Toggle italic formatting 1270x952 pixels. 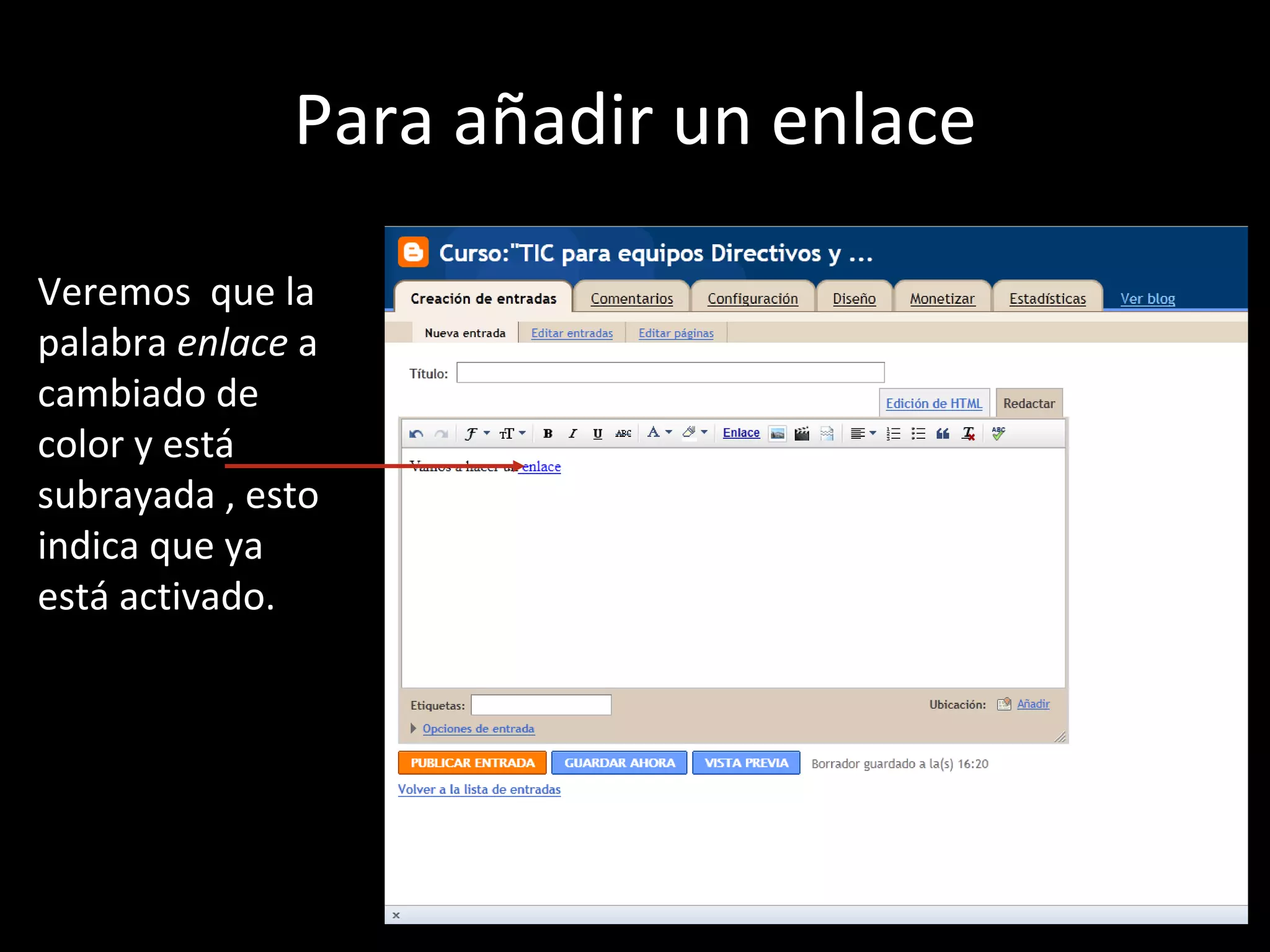tap(572, 433)
